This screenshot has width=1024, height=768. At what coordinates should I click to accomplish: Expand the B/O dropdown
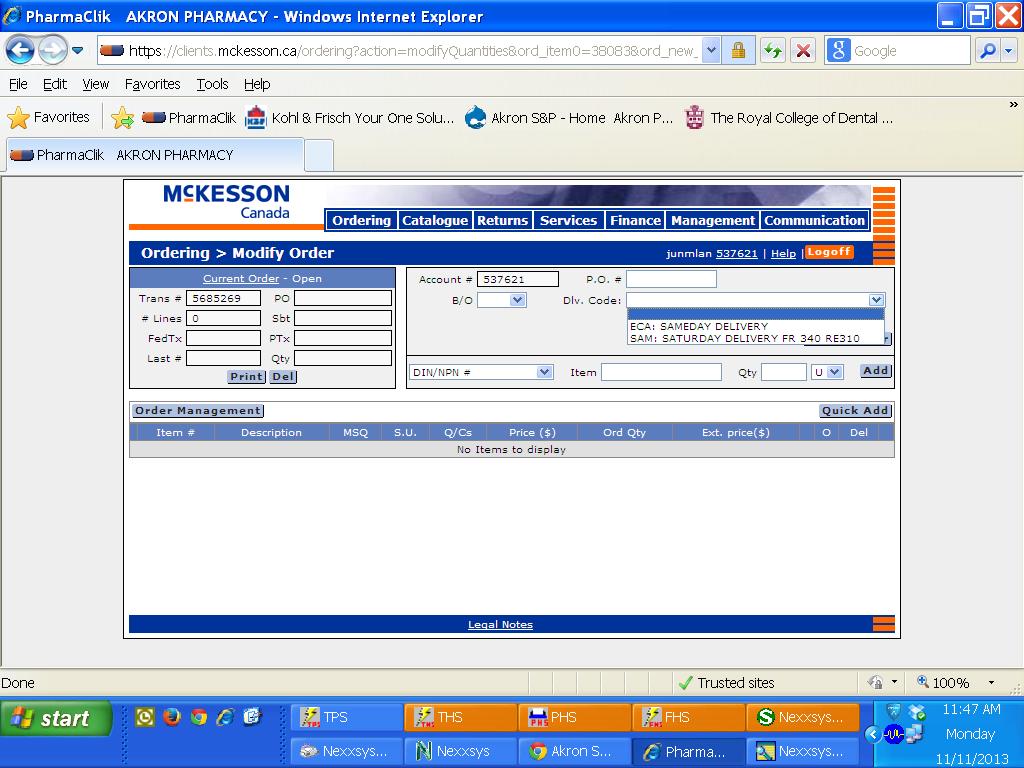(517, 300)
